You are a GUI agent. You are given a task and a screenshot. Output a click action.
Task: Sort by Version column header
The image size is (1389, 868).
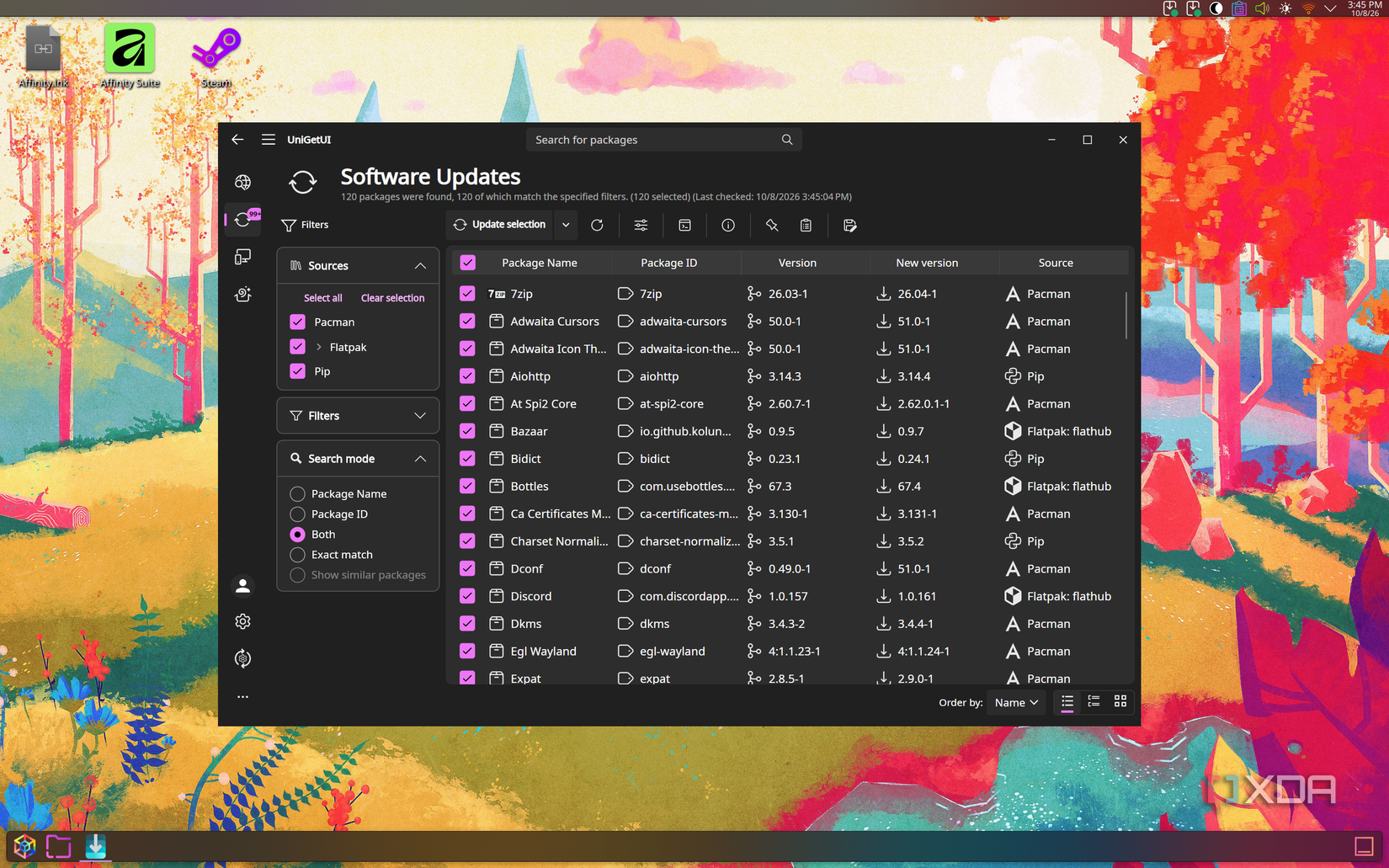[797, 263]
